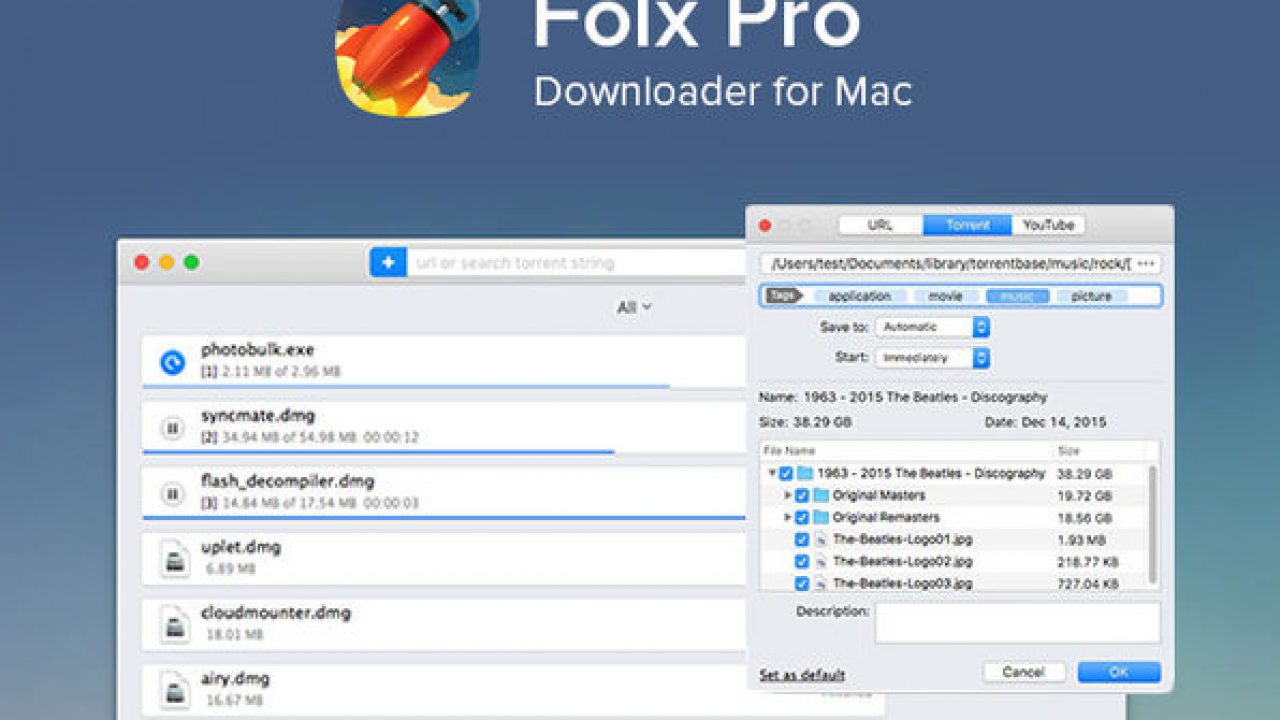Expand the Original Remasters folder

tap(788, 517)
